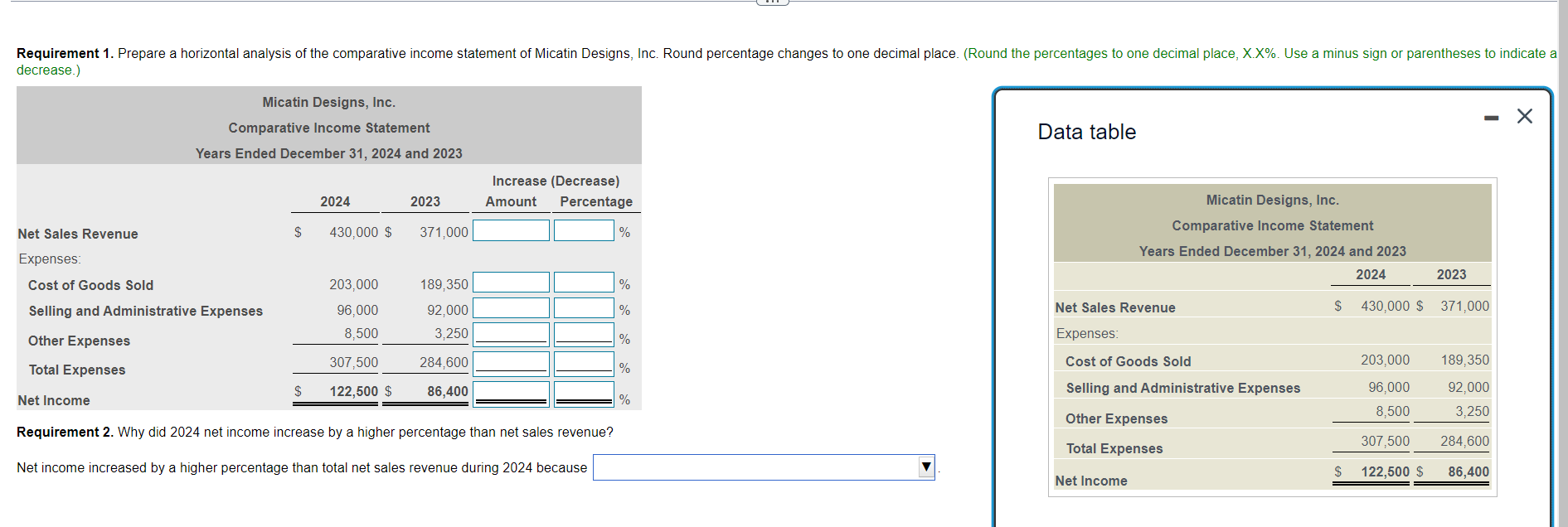Click Net Sales Revenue percentage input field
This screenshot has width=1568, height=527.
point(584,230)
